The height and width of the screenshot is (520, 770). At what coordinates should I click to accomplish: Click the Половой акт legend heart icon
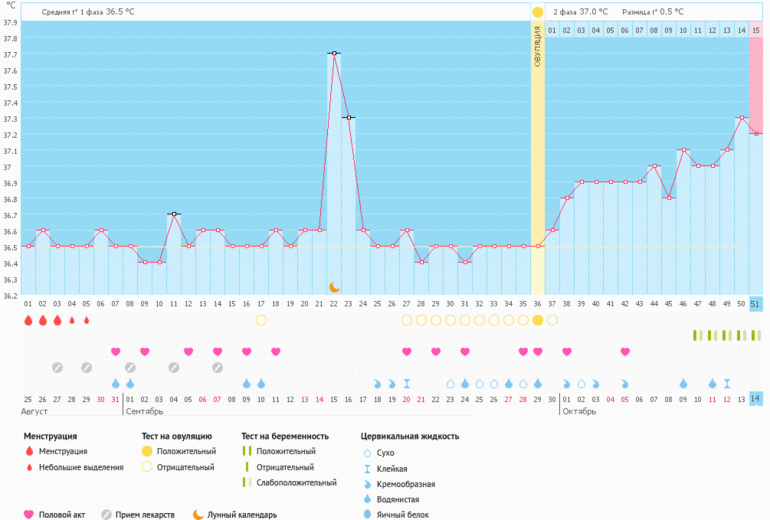pyautogui.click(x=28, y=514)
